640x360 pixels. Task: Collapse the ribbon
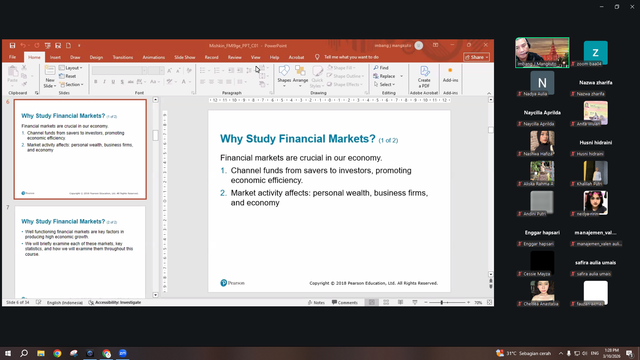(x=489, y=93)
